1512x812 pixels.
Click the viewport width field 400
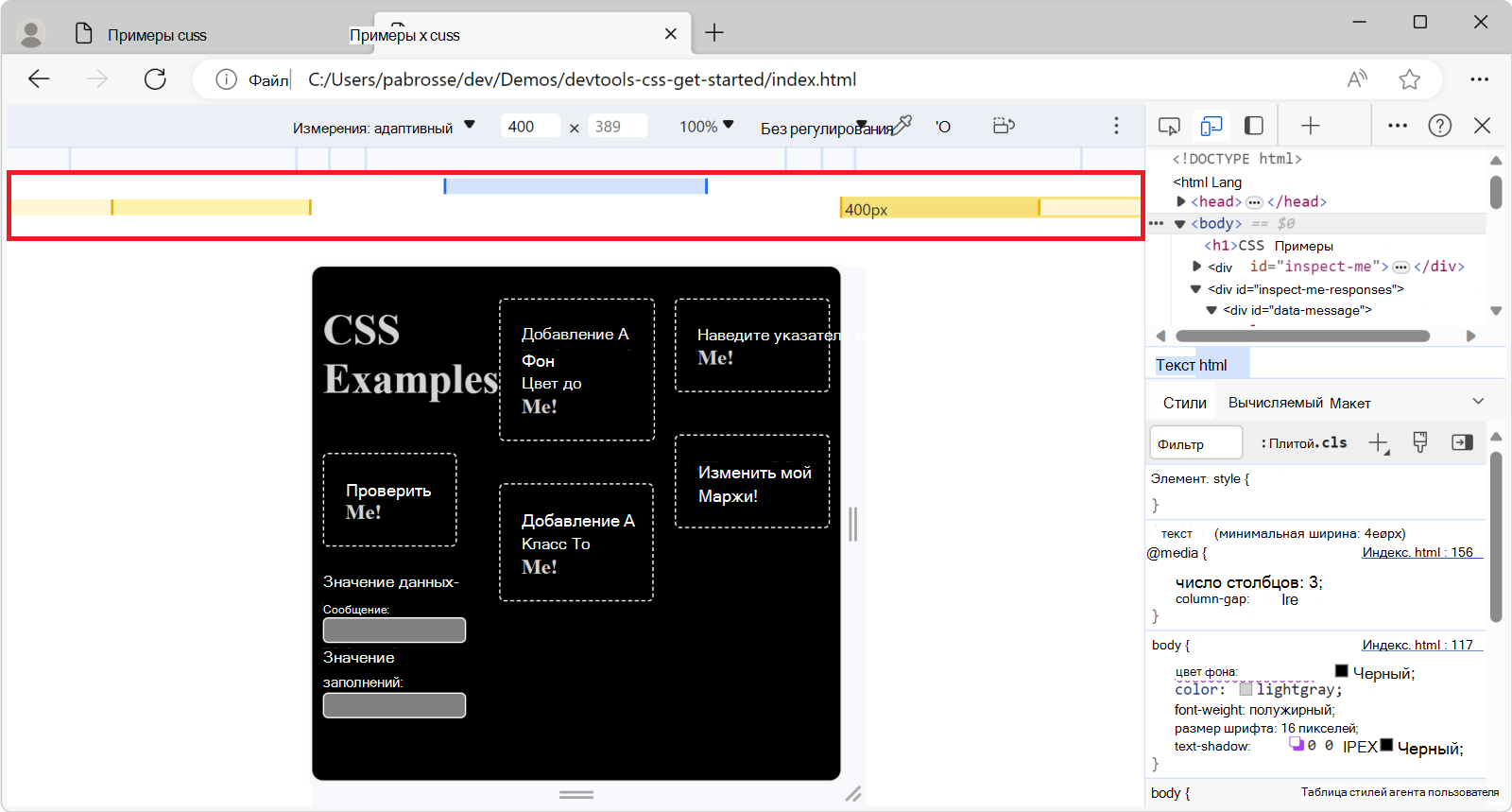[530, 127]
